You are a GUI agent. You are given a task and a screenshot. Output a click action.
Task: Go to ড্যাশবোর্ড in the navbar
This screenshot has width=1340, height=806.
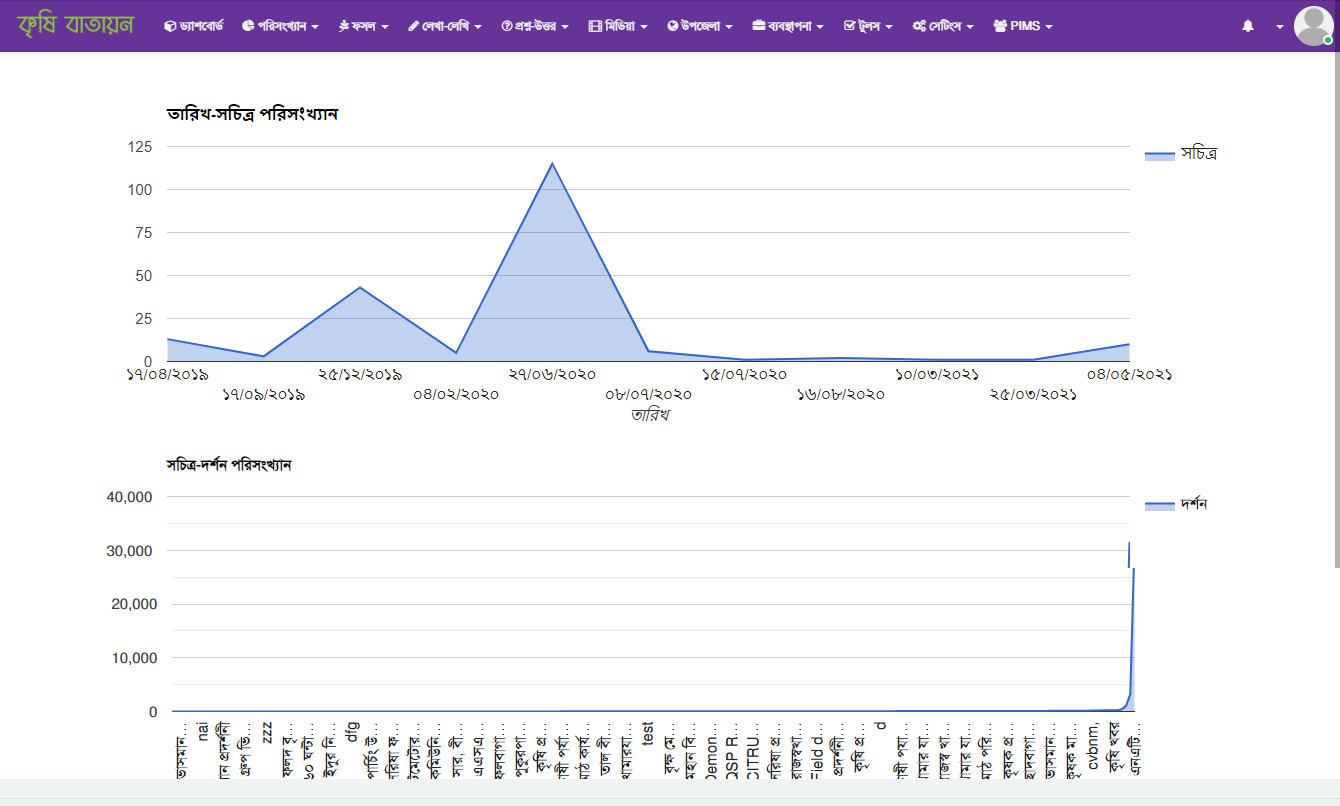coord(194,26)
